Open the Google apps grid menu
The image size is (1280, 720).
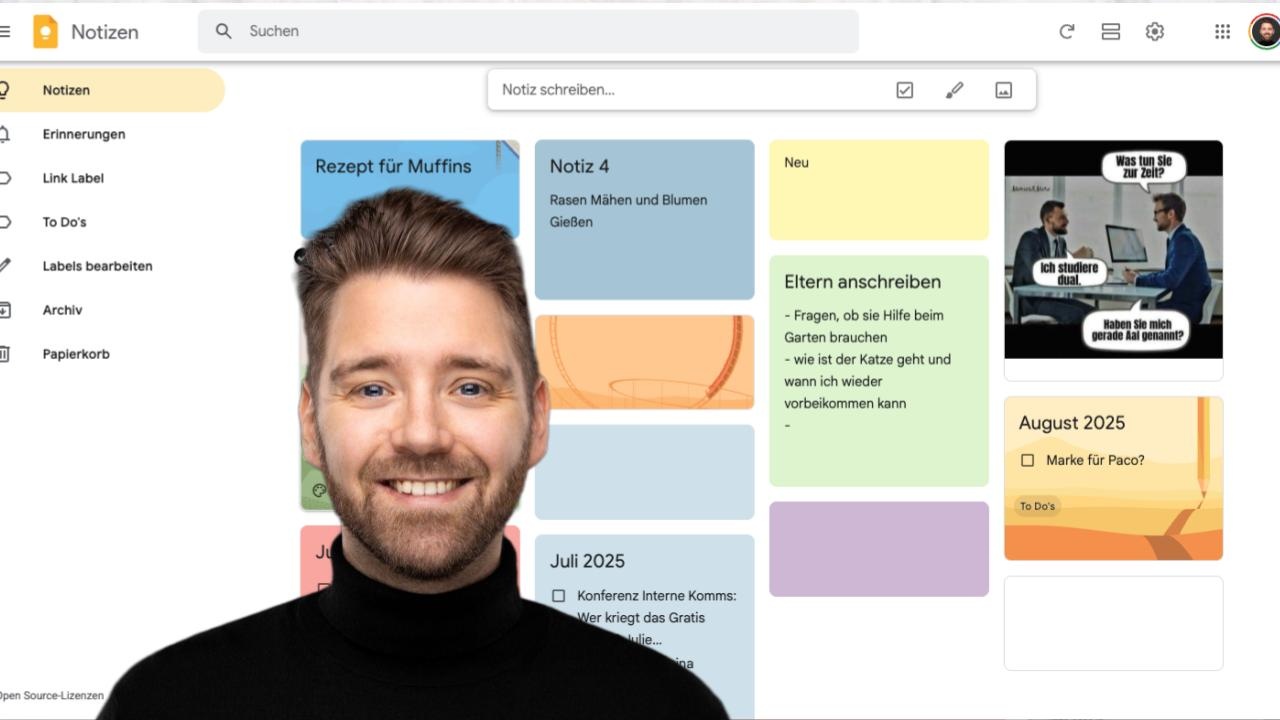(x=1222, y=31)
